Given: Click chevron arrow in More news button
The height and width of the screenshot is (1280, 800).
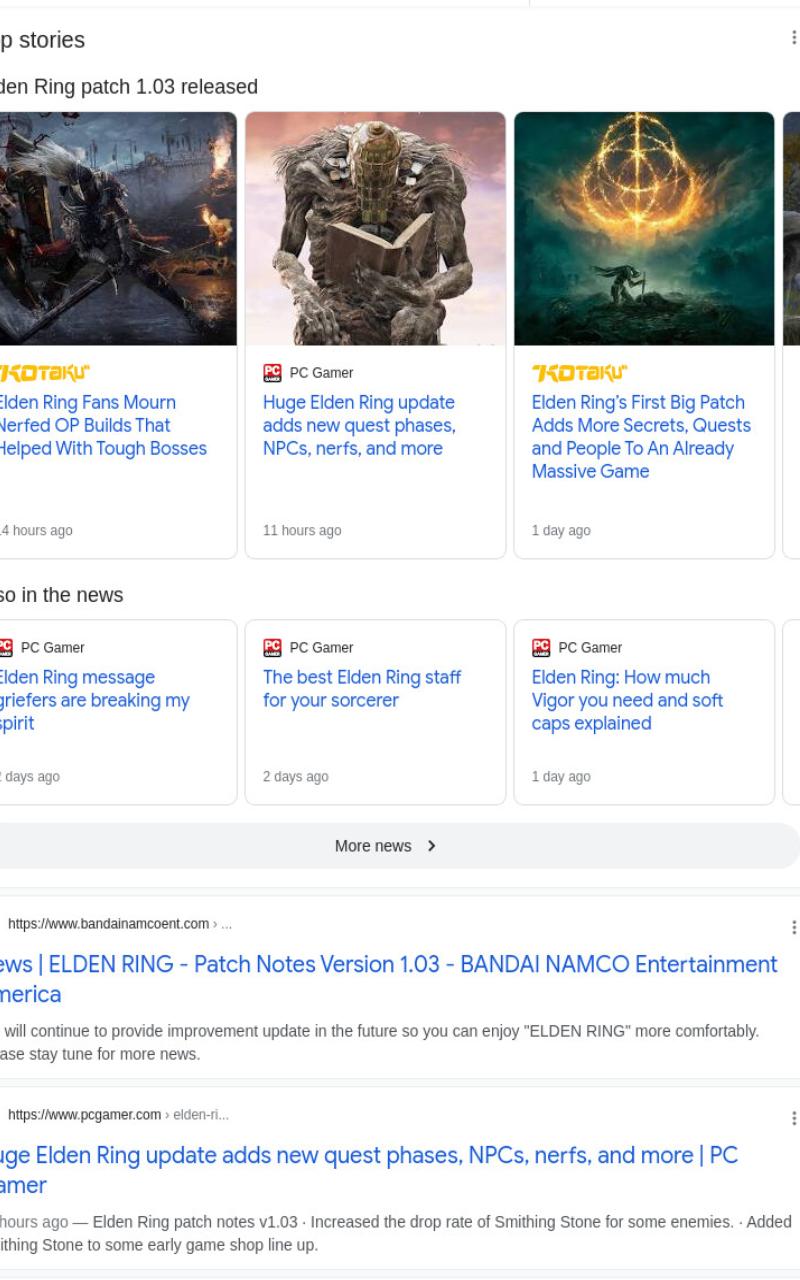Looking at the screenshot, I should tap(431, 846).
